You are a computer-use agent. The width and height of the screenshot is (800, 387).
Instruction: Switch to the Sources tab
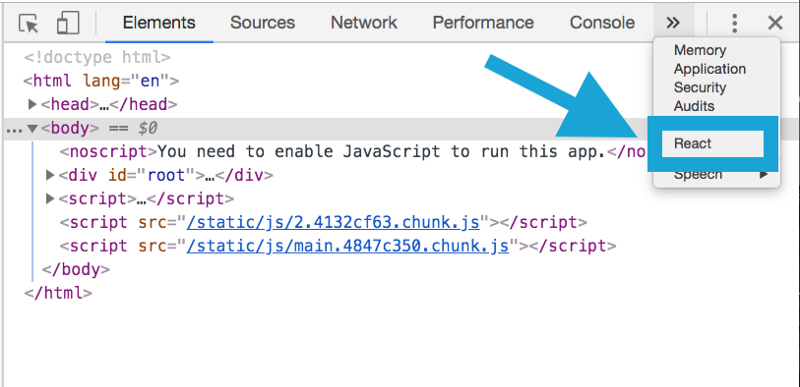pos(262,22)
